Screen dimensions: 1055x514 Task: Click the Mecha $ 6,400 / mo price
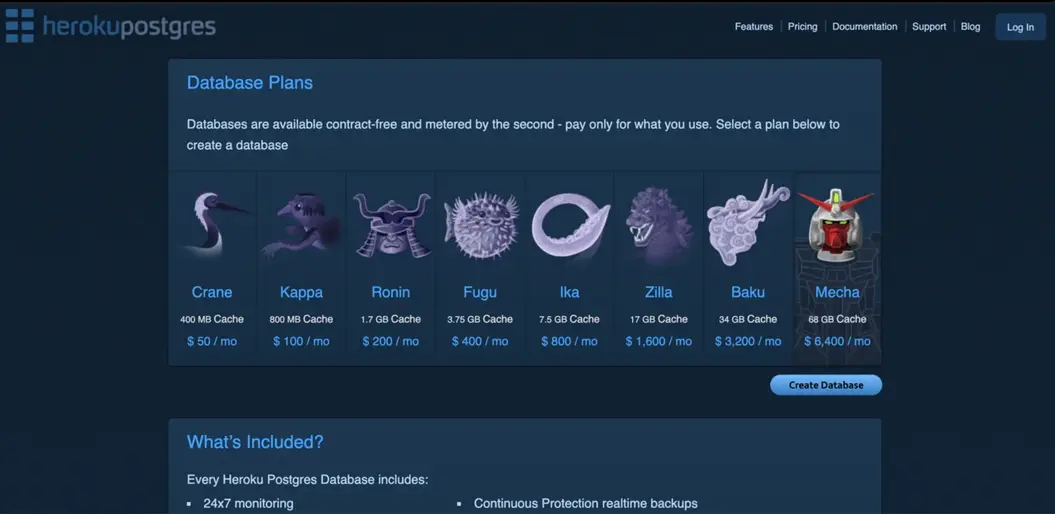[837, 341]
